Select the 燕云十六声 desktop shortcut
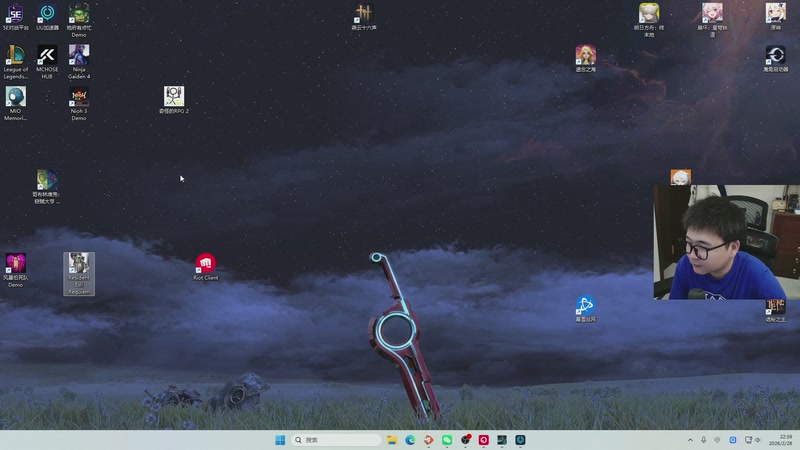The image size is (800, 450). [364, 17]
